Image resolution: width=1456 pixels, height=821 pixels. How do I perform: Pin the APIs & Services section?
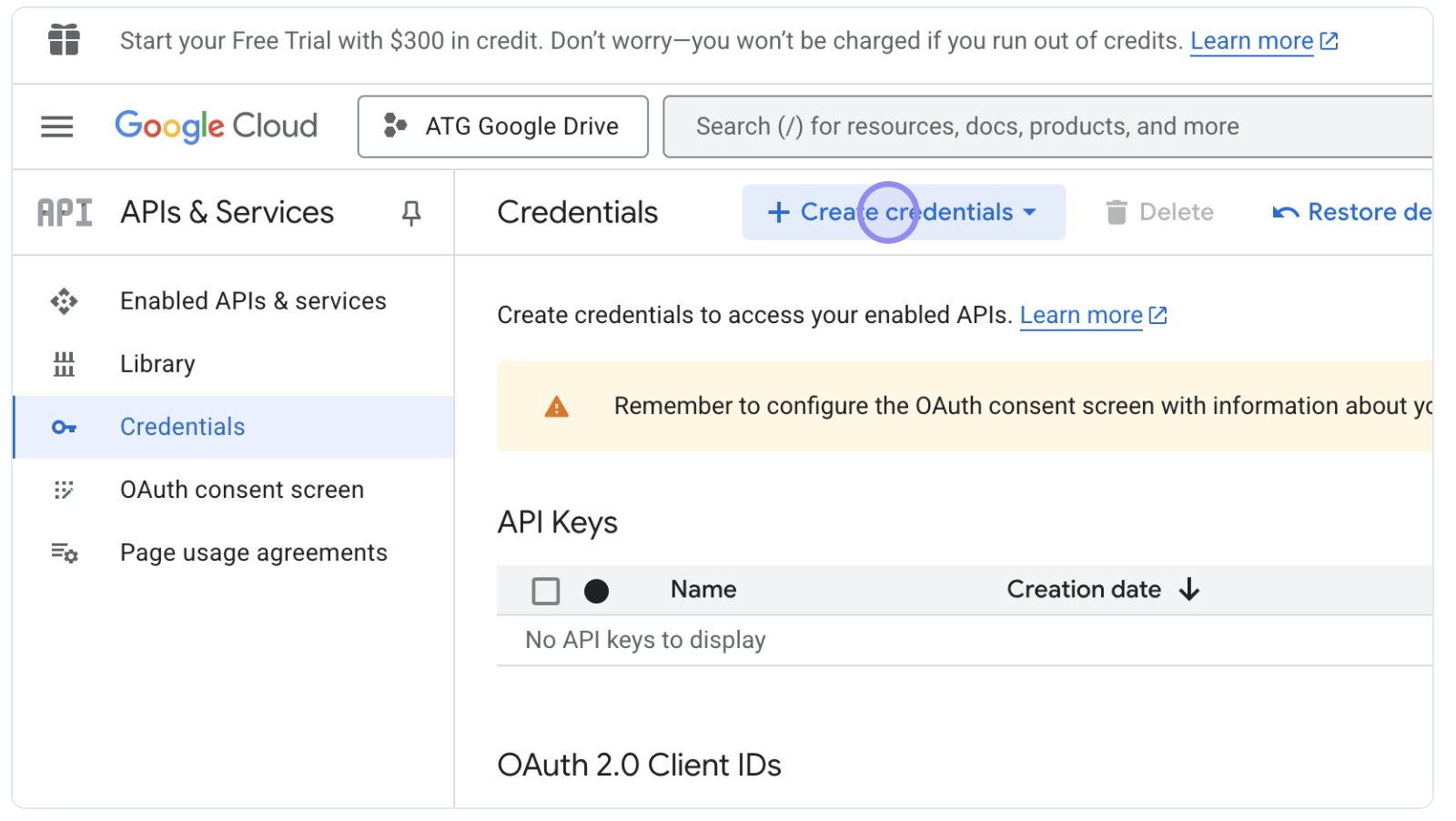[x=412, y=212]
